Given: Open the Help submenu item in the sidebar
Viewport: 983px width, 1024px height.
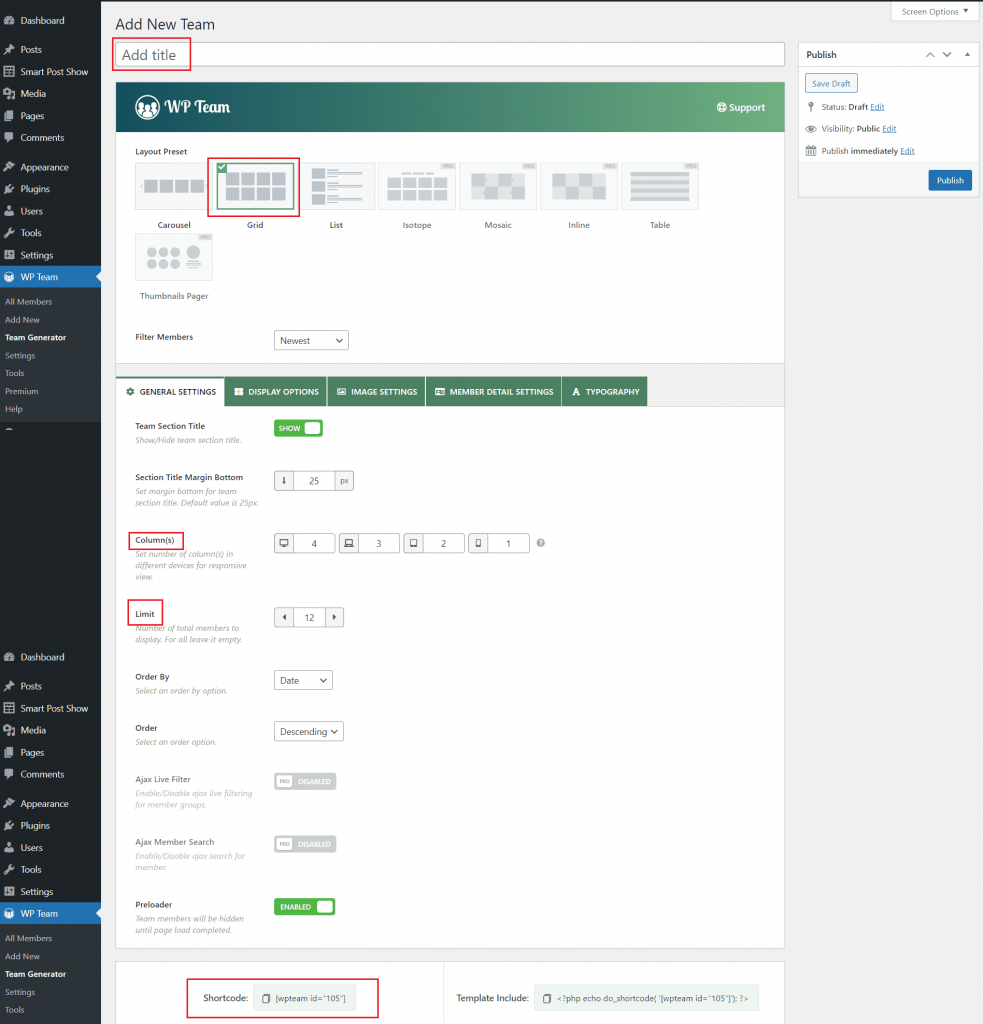Looking at the screenshot, I should pos(14,409).
